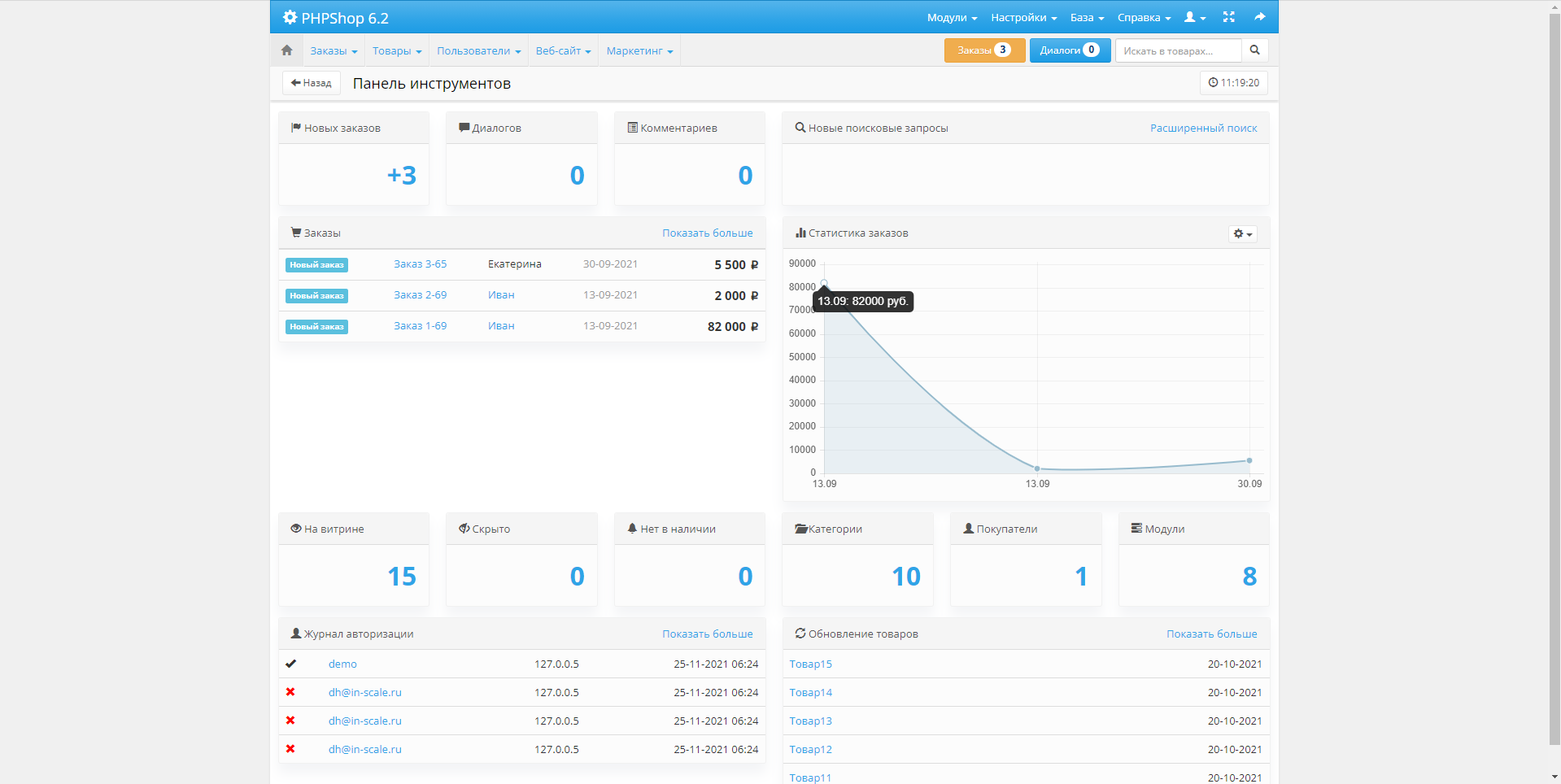Click the На витрине count 15
This screenshot has height=784, width=1561.
401,576
